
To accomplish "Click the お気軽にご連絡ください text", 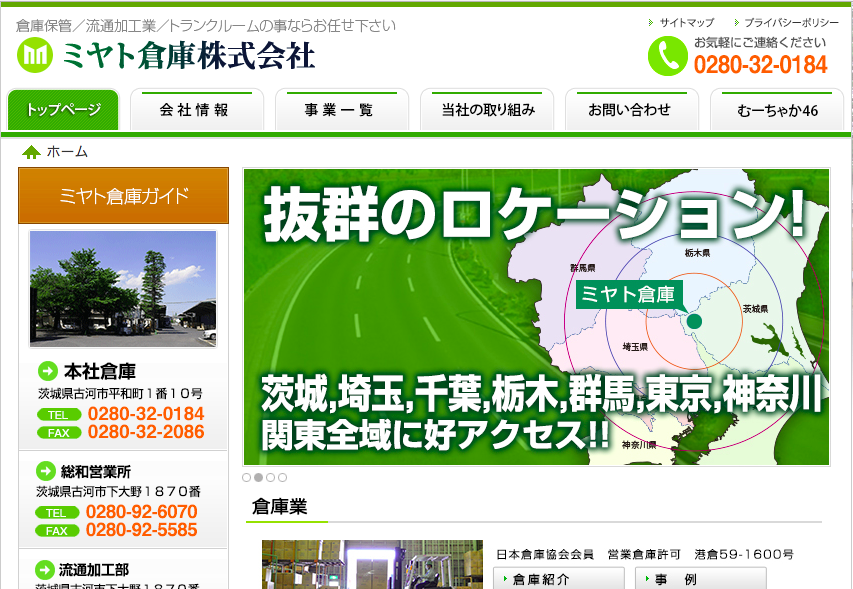I will [760, 42].
